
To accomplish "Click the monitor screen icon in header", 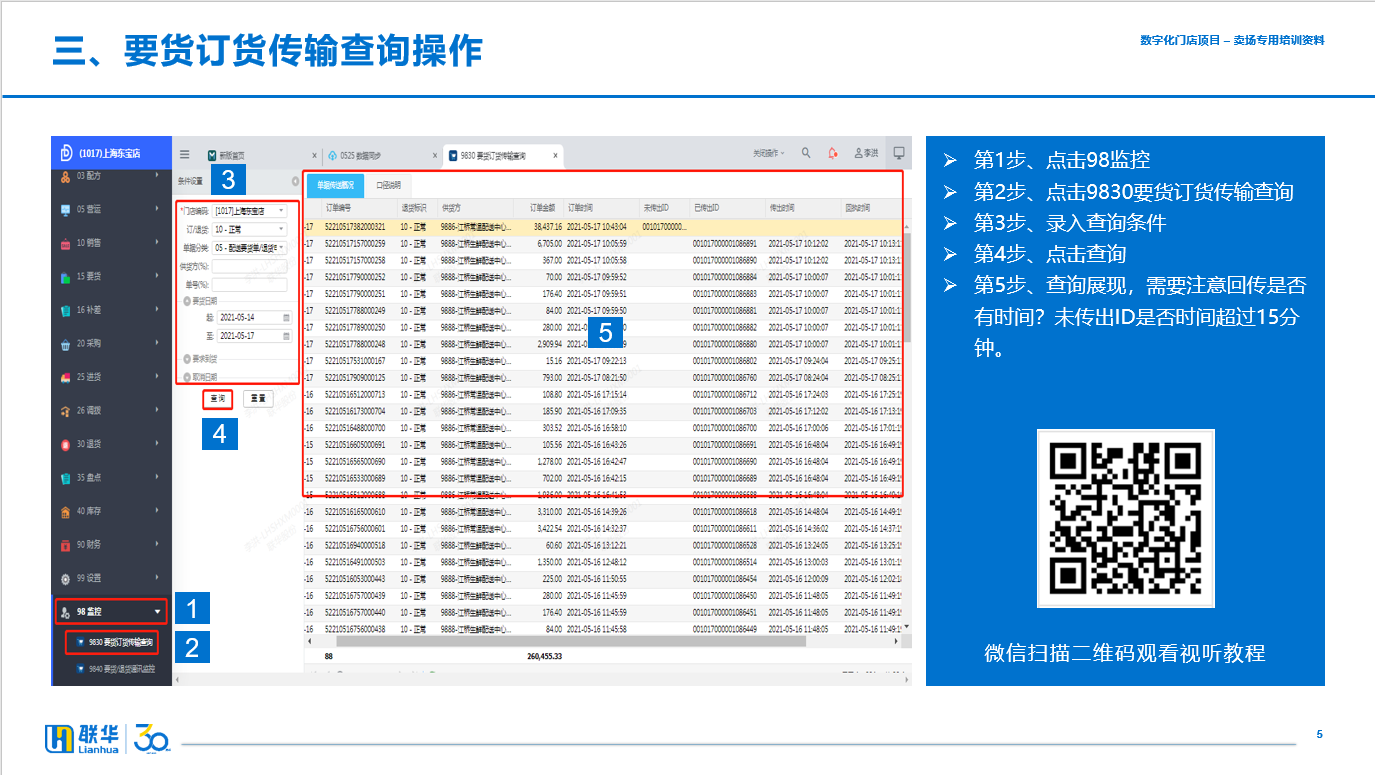I will coord(899,153).
